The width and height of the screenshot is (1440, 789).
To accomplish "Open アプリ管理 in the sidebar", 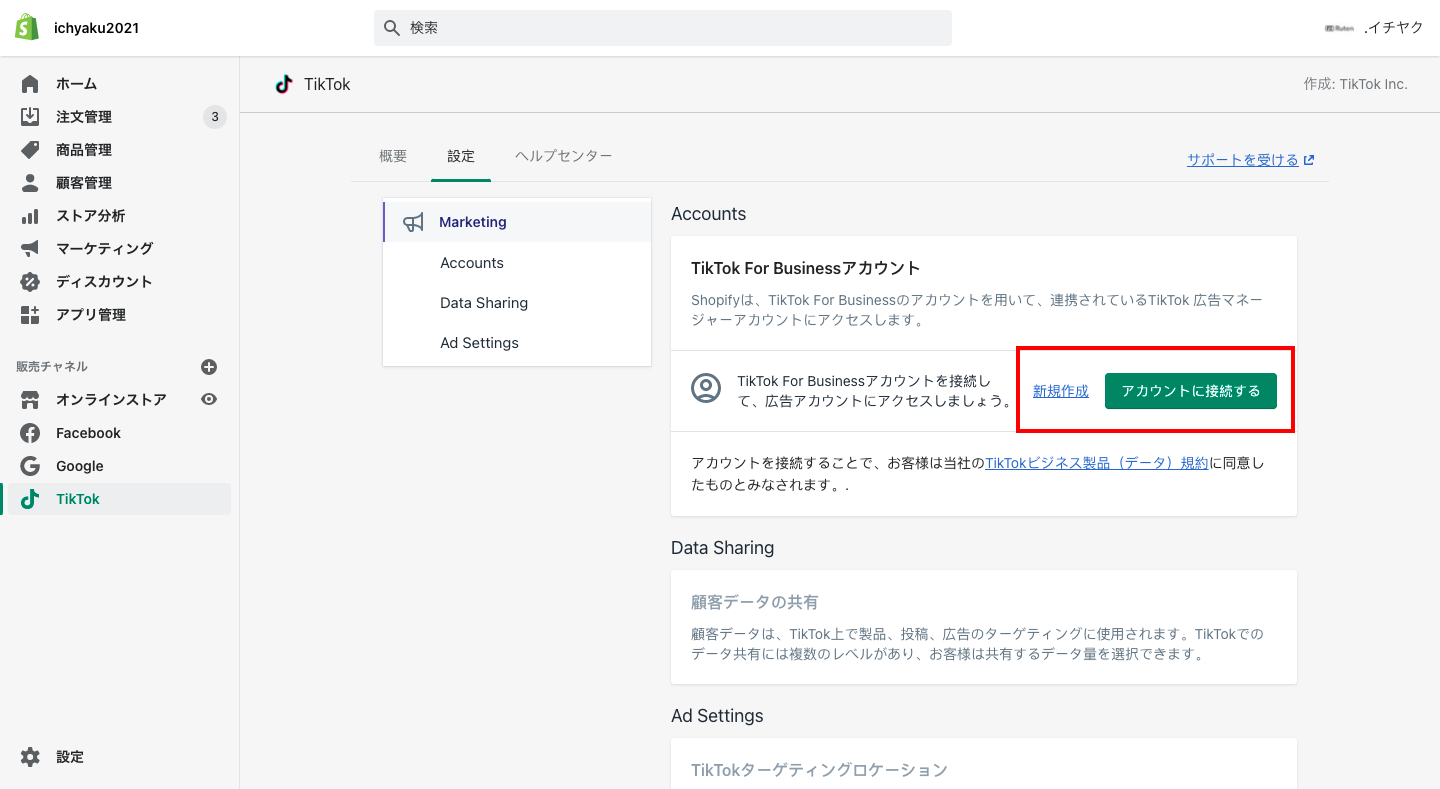I will 90,314.
